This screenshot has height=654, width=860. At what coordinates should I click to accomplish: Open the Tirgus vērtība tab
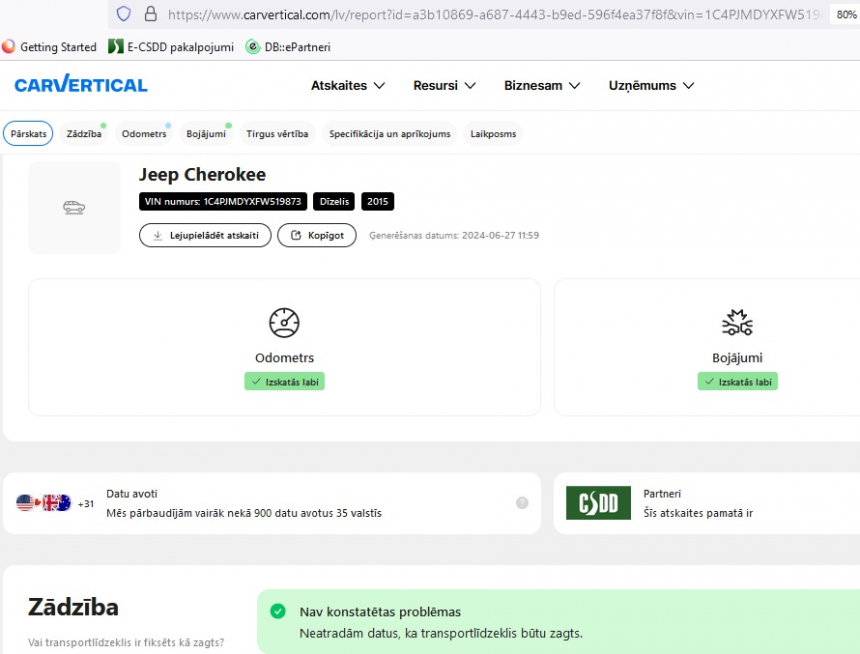[277, 133]
